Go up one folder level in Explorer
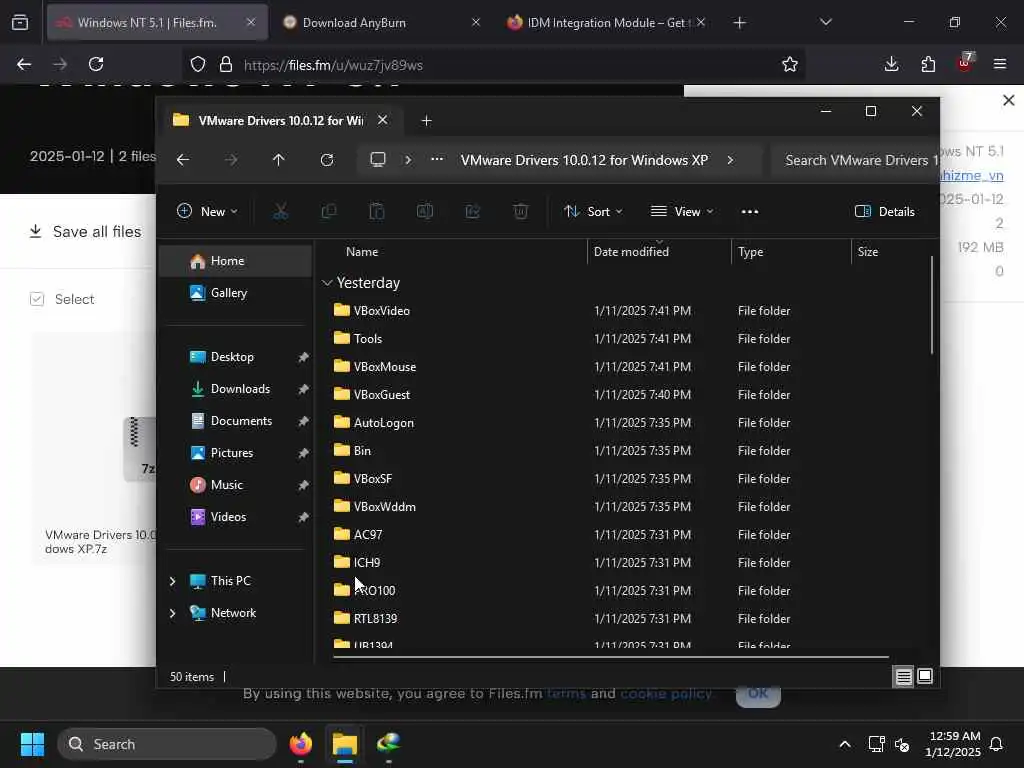1024x768 pixels. point(279,160)
